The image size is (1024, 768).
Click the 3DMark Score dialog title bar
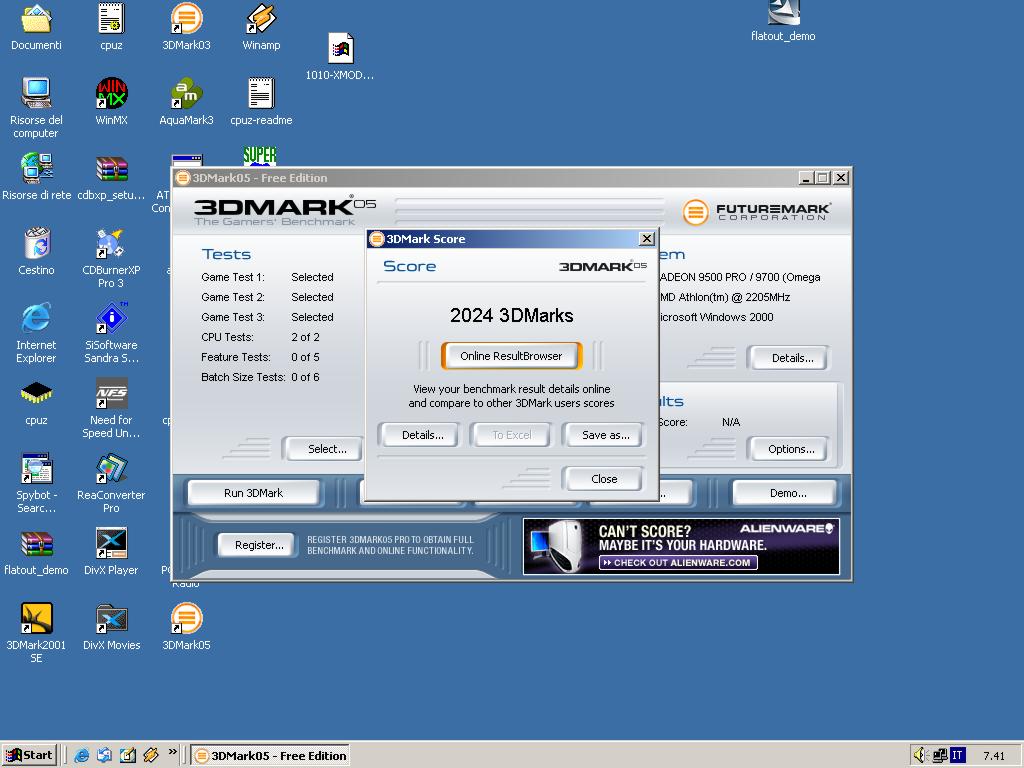click(x=512, y=239)
